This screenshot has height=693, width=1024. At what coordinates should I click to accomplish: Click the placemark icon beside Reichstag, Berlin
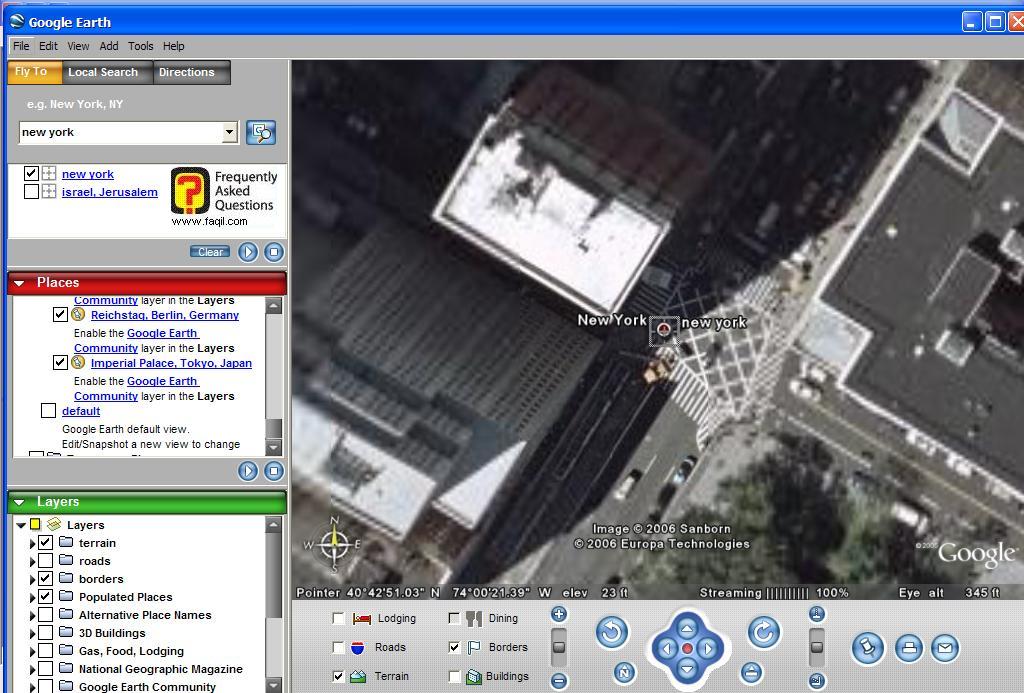click(78, 314)
